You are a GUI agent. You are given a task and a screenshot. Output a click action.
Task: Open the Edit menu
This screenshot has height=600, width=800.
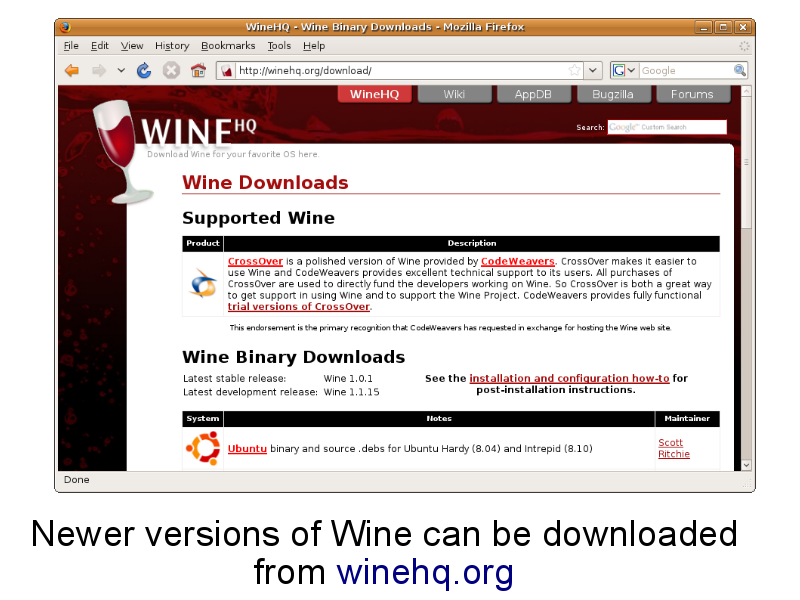(x=99, y=46)
